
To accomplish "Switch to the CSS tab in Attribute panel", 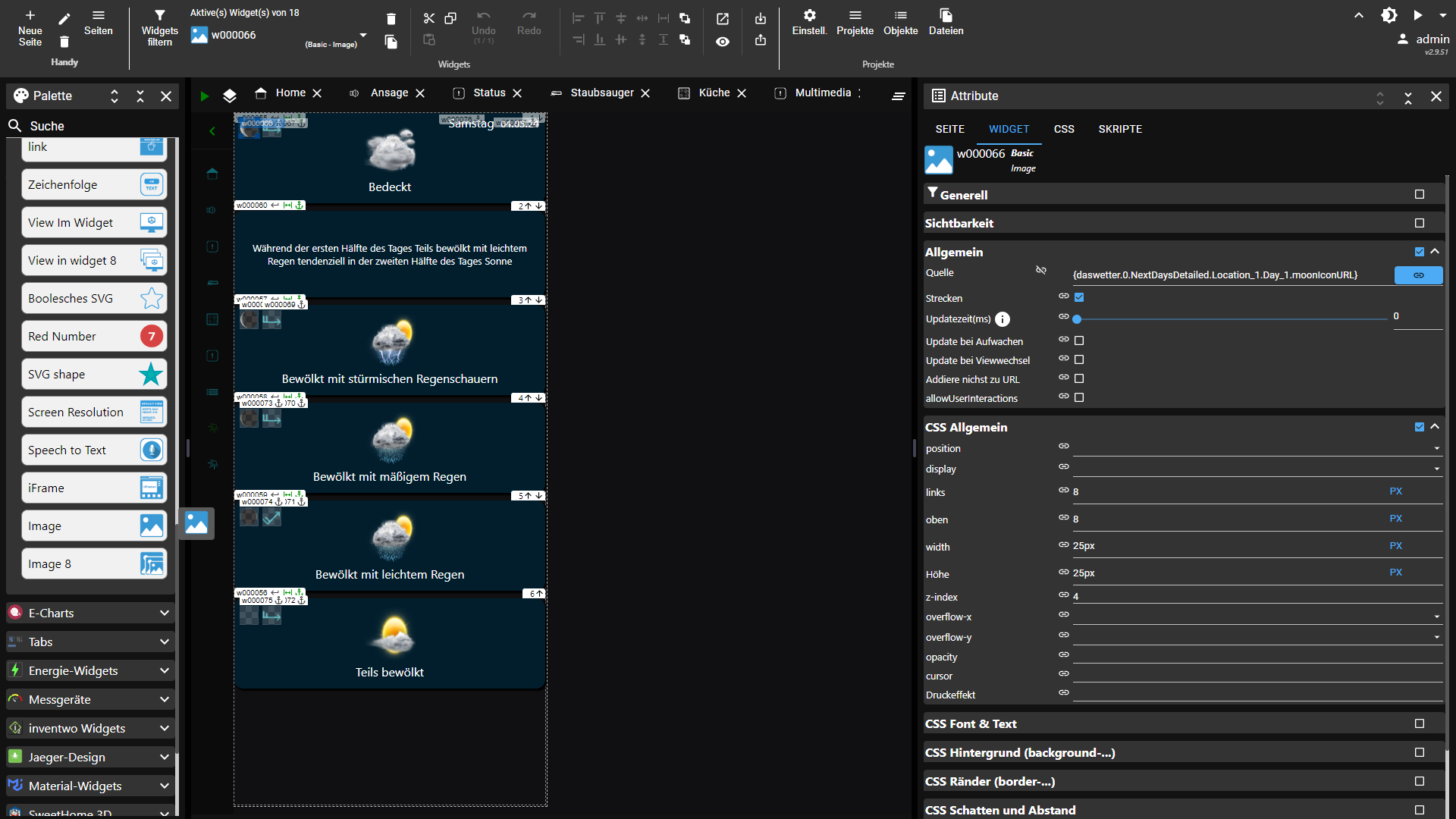I will [x=1063, y=128].
